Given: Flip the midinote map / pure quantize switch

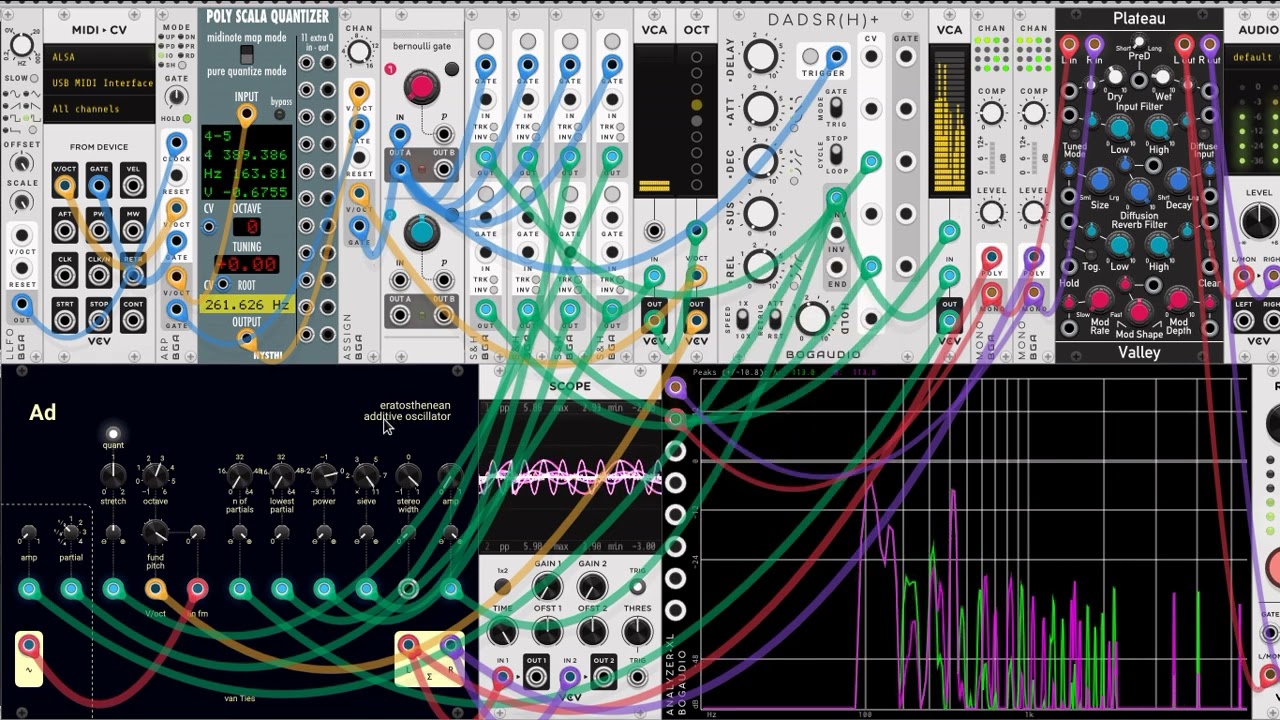Looking at the screenshot, I should click(x=247, y=55).
